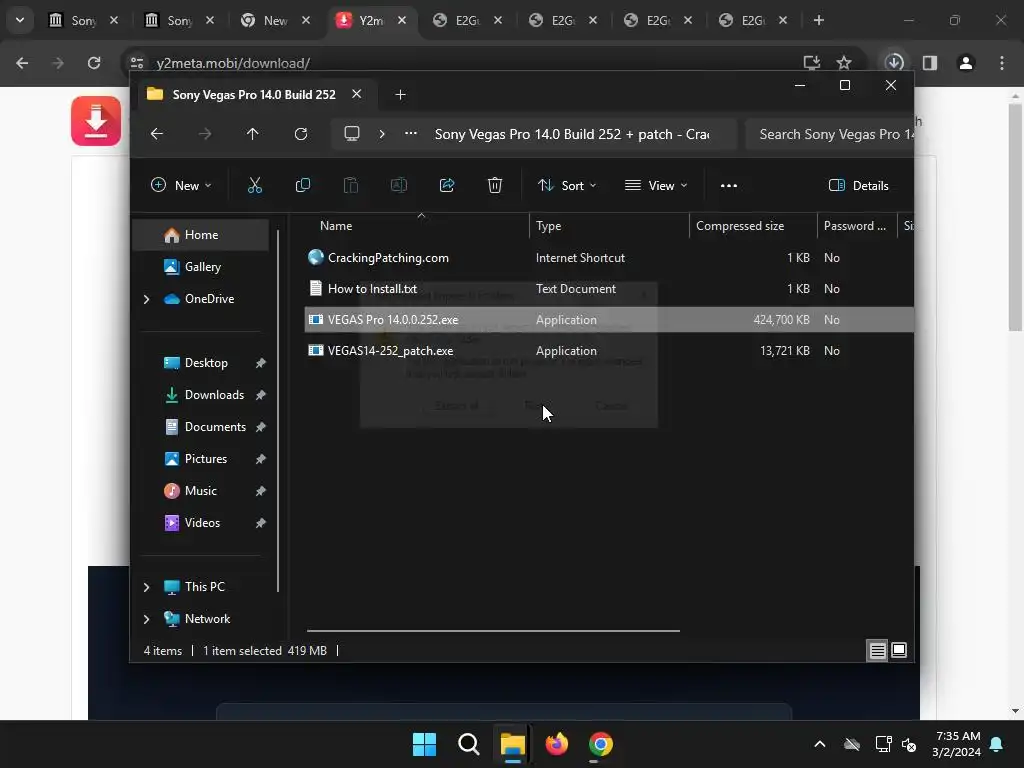Unpin Desktop using its pin icon
This screenshot has width=1024, height=768.
point(261,363)
